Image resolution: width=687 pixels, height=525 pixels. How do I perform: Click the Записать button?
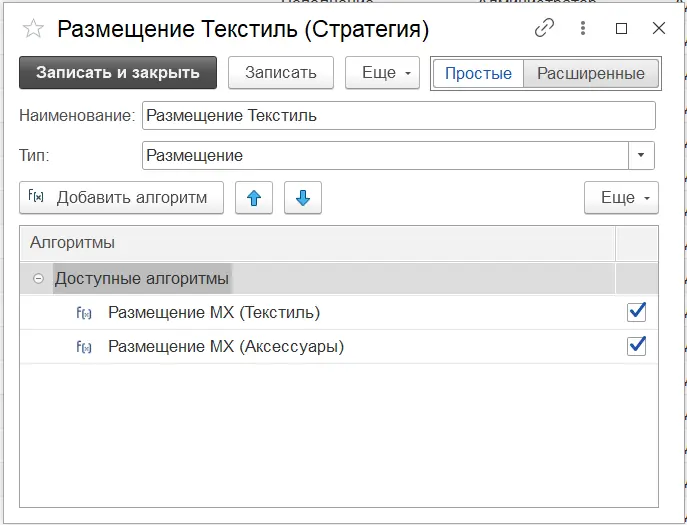(x=281, y=72)
